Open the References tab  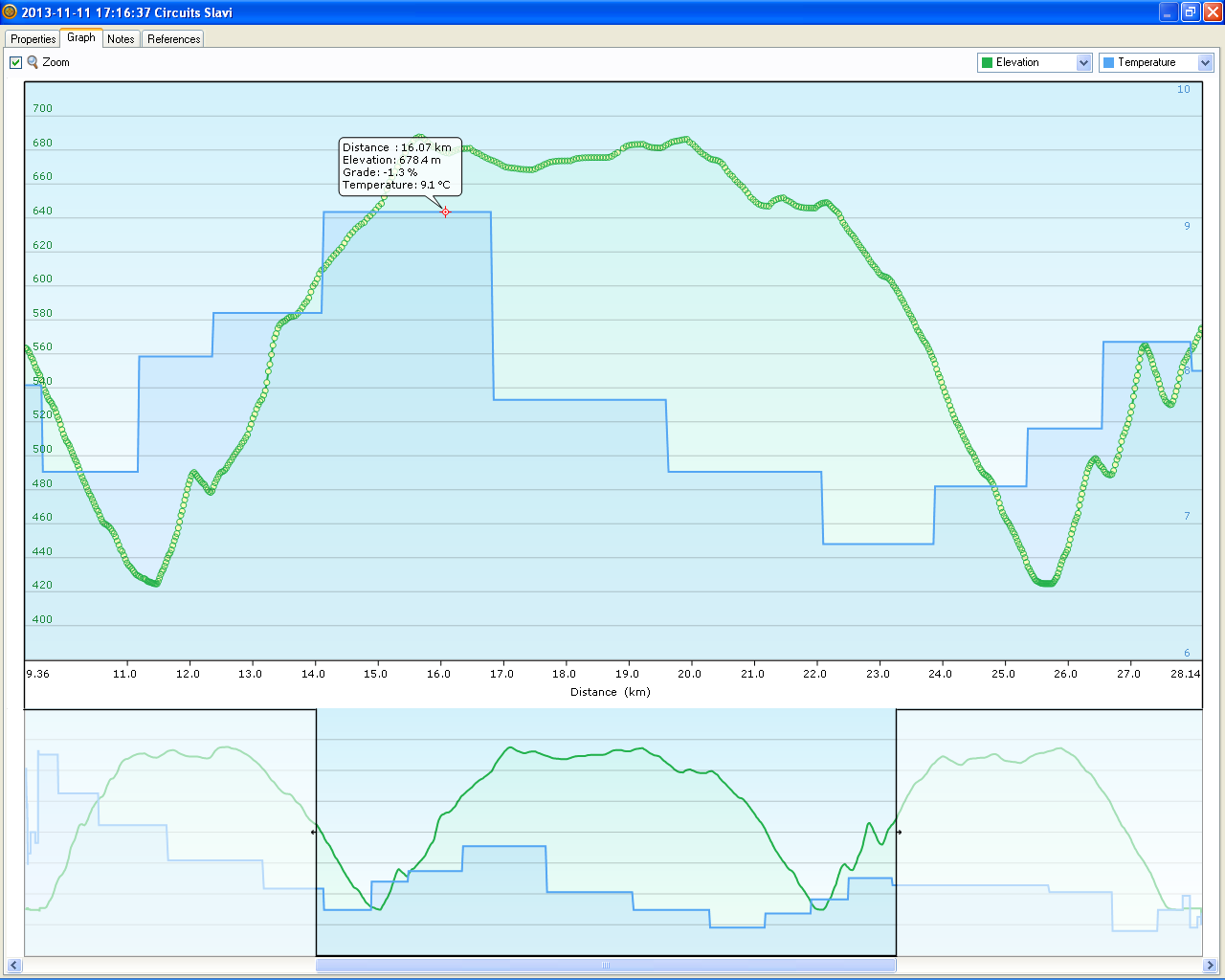173,39
